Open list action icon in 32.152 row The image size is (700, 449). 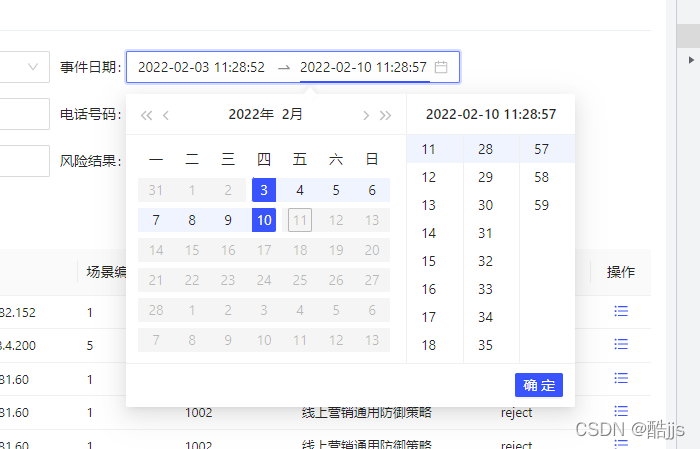621,311
